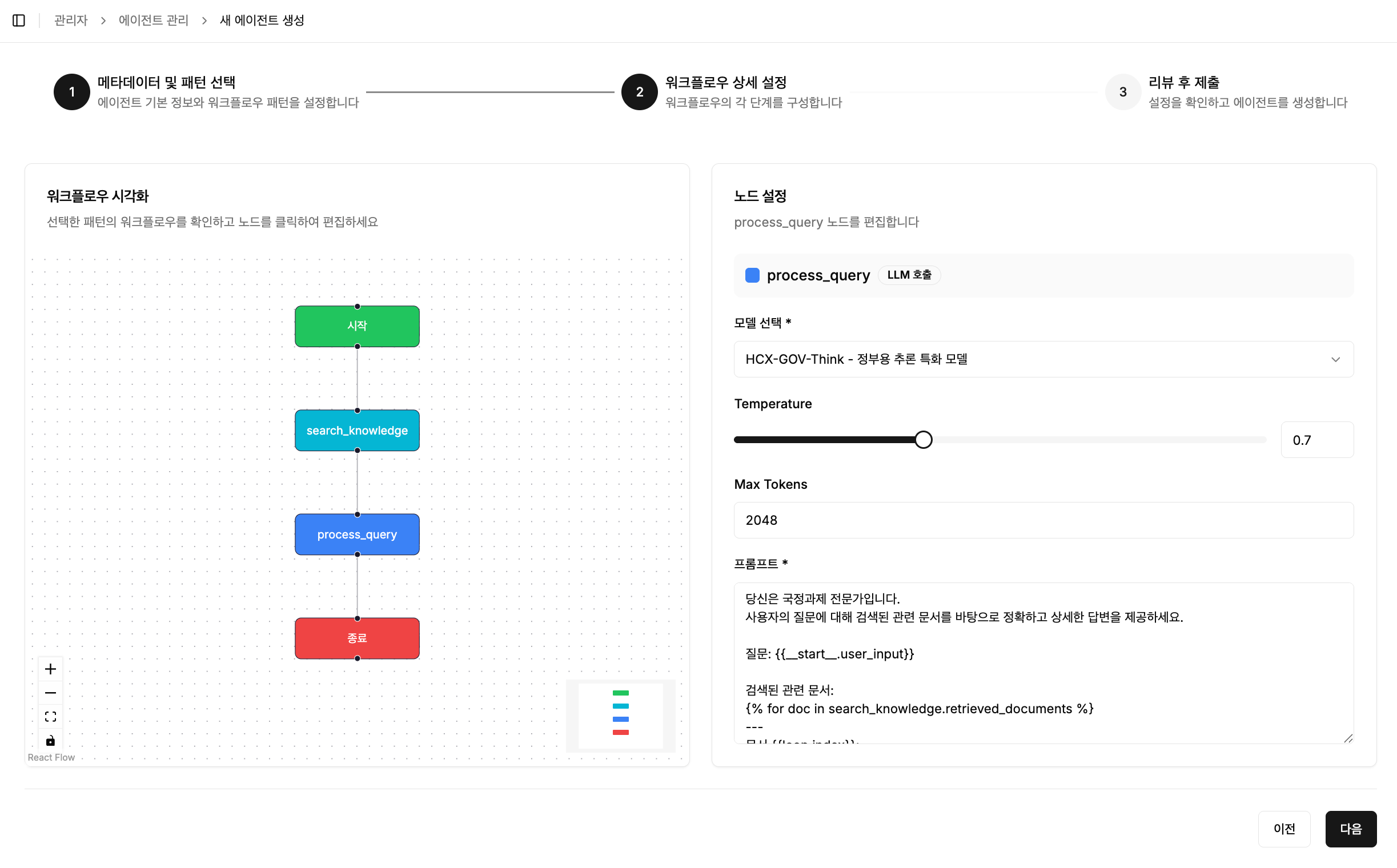
Task: Fit the workflow to the view
Action: (50, 716)
